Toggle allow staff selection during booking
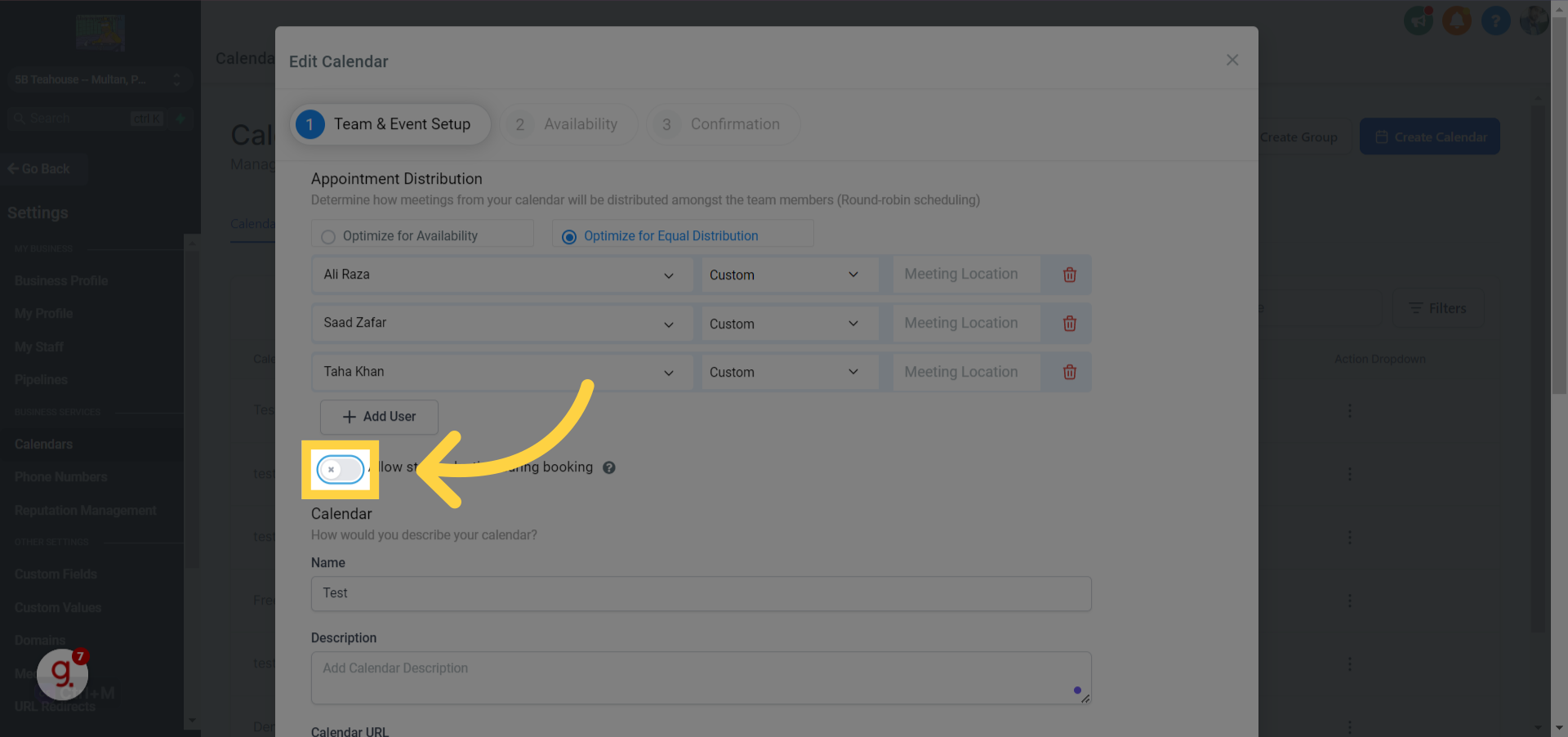Screen dimensions: 1568x737 (341, 469)
